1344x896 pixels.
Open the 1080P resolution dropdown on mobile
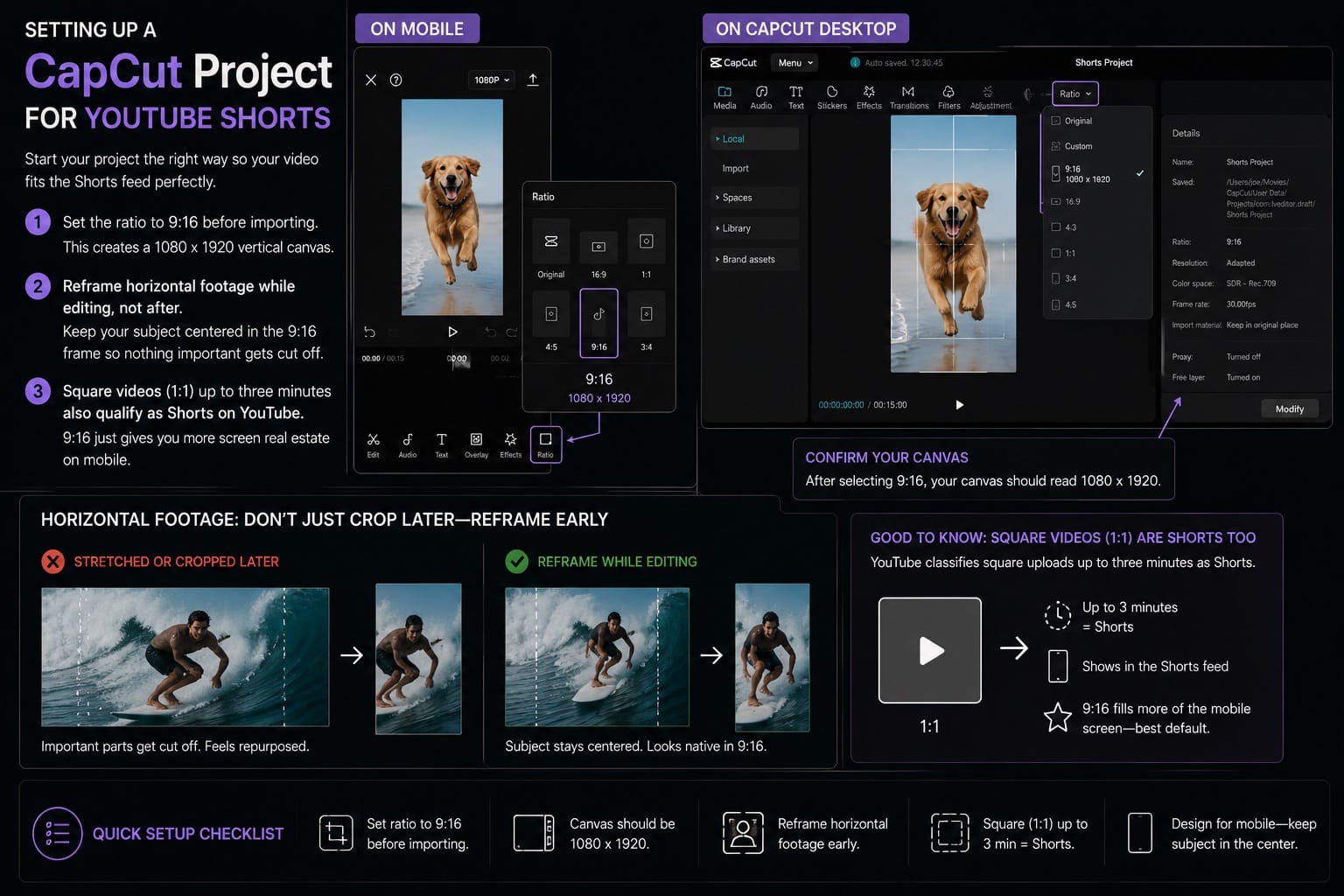492,80
